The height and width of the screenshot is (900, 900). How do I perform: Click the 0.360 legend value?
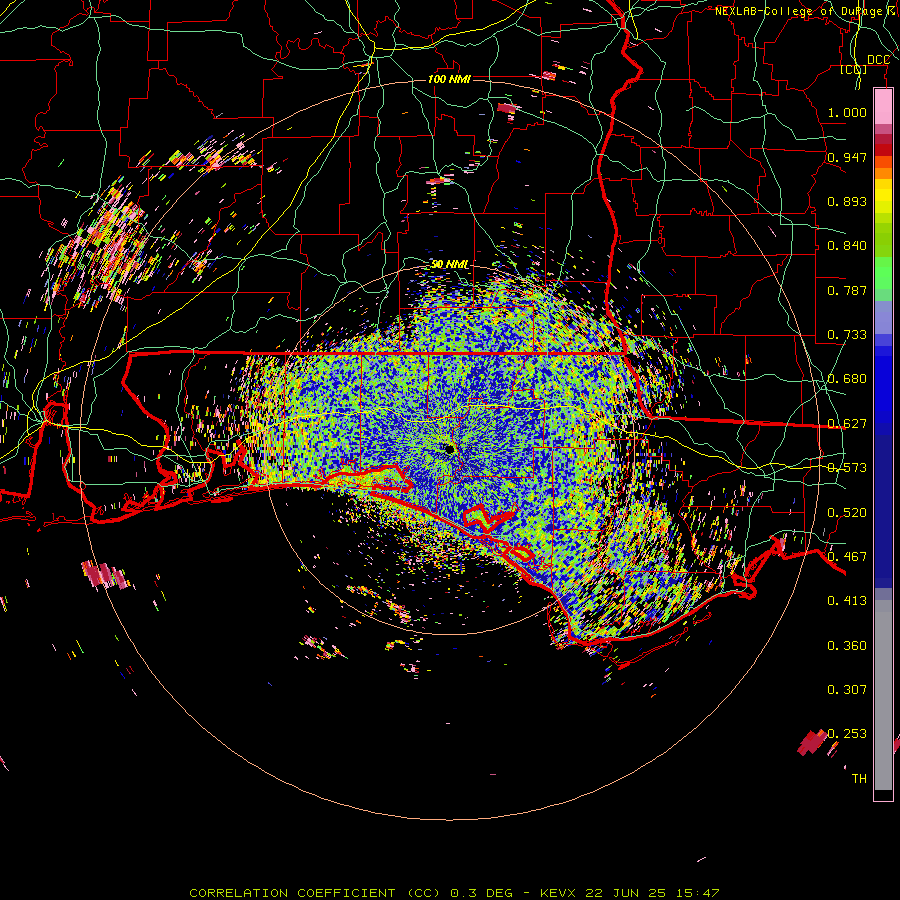coord(847,646)
